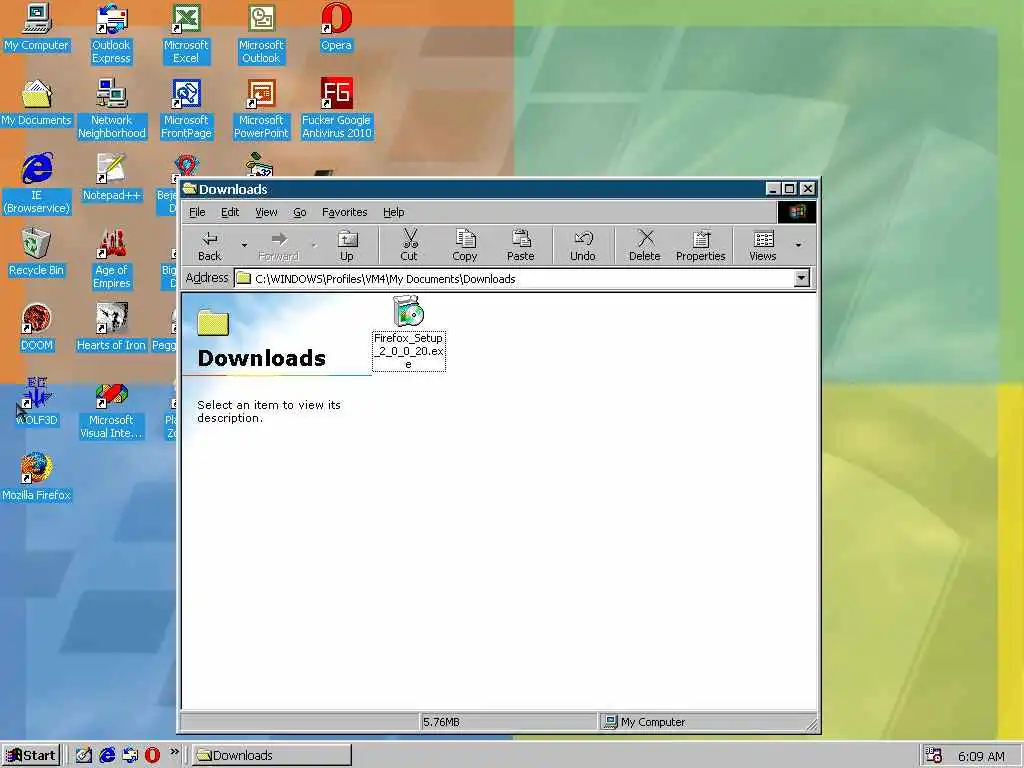Screen dimensions: 1024x768
Task: Open the File menu
Action: coord(197,212)
